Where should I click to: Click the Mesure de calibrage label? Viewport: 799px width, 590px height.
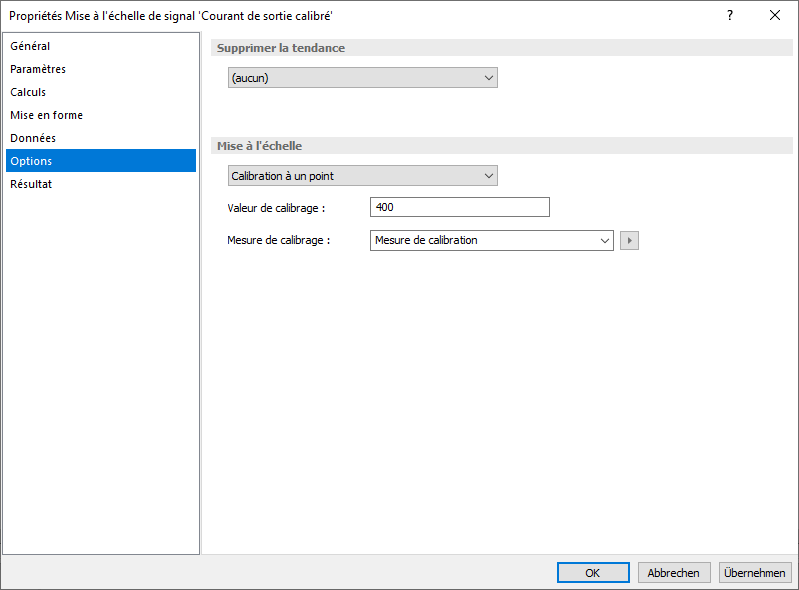[278, 240]
